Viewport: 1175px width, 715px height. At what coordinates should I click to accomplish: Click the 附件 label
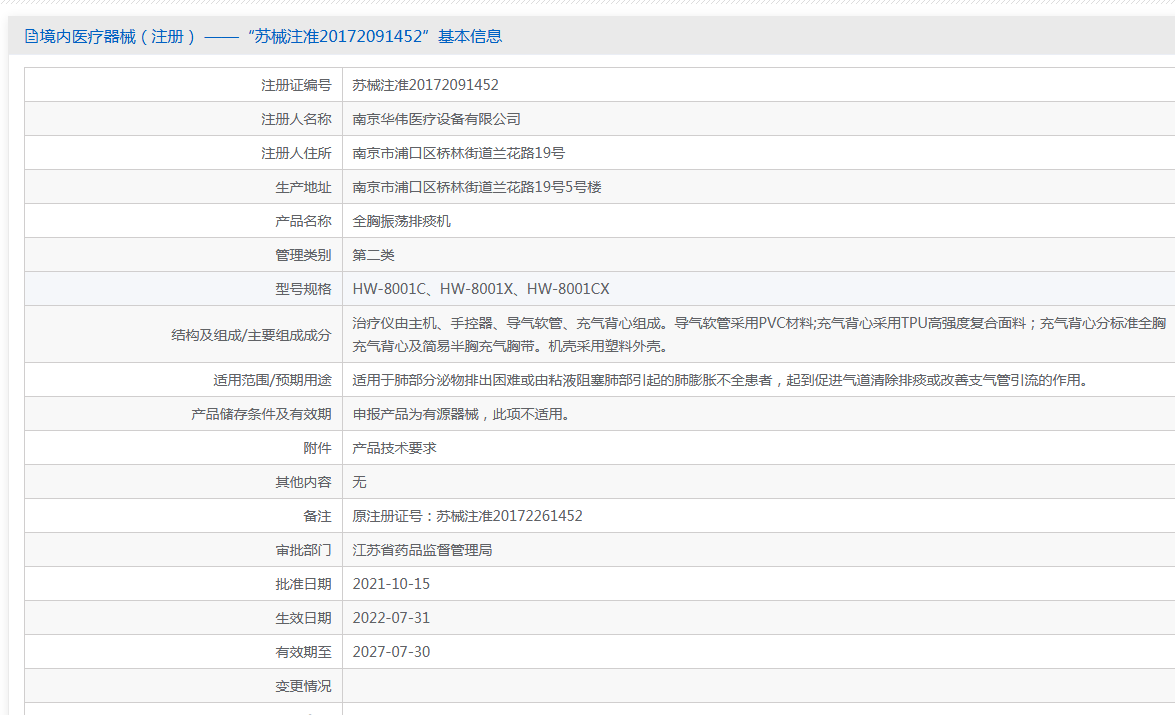(317, 448)
